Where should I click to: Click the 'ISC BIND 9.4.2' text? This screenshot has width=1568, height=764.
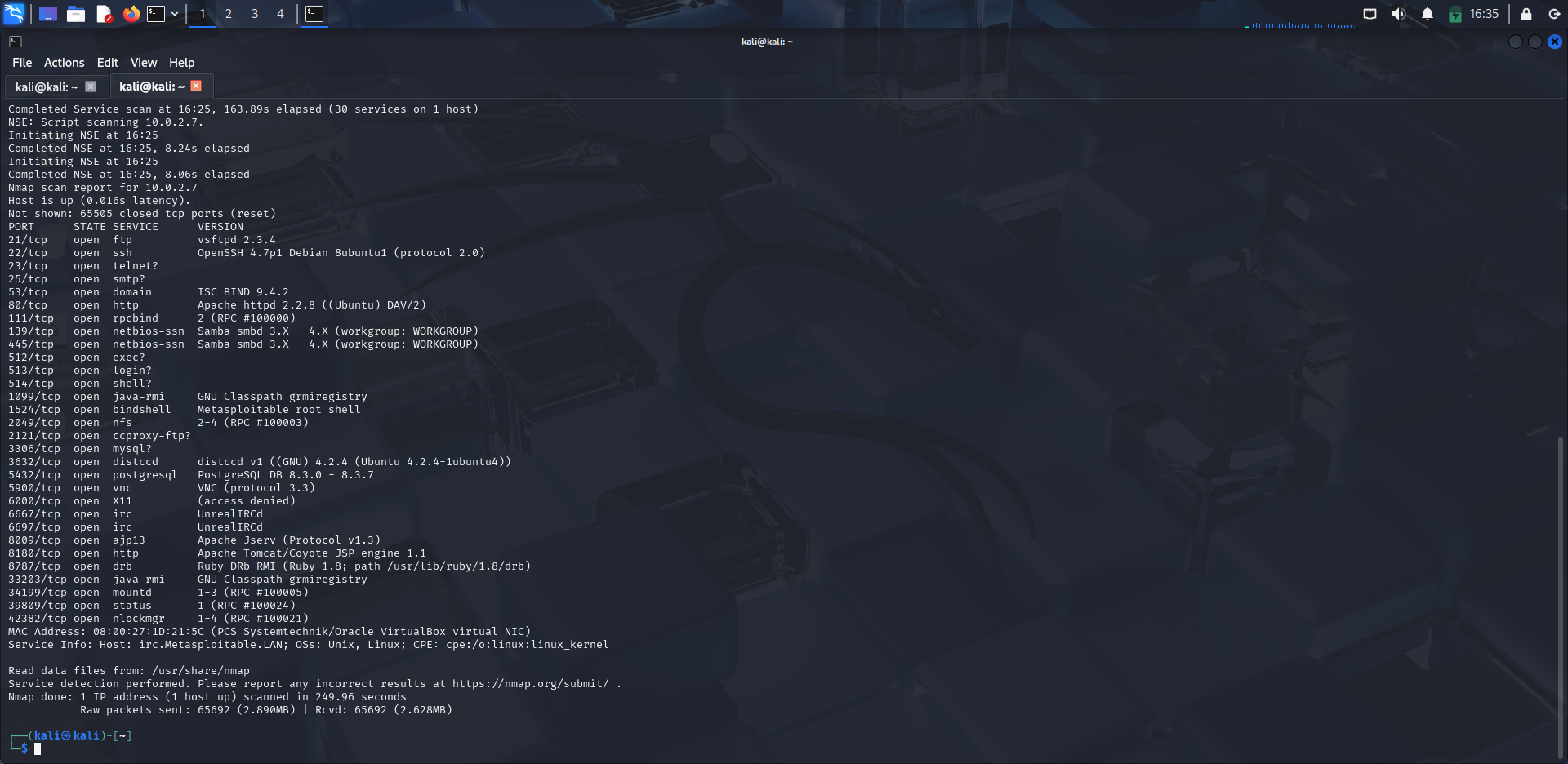[x=243, y=292]
